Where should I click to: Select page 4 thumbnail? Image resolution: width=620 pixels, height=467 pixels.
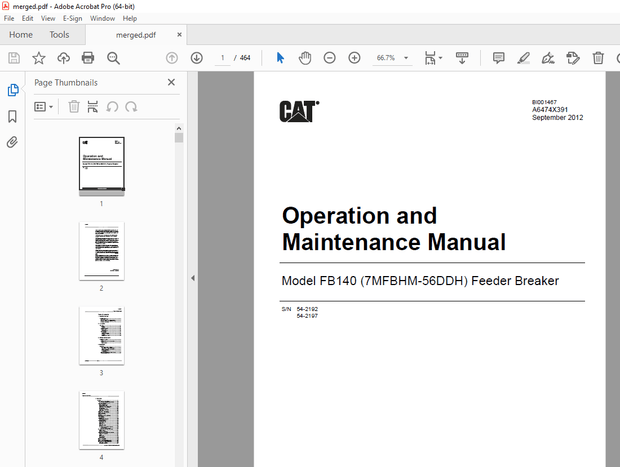(102, 420)
